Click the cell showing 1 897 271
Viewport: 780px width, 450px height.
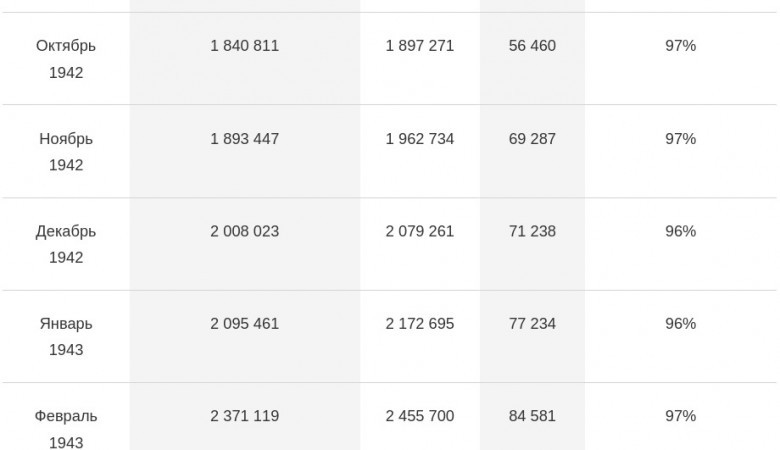420,46
